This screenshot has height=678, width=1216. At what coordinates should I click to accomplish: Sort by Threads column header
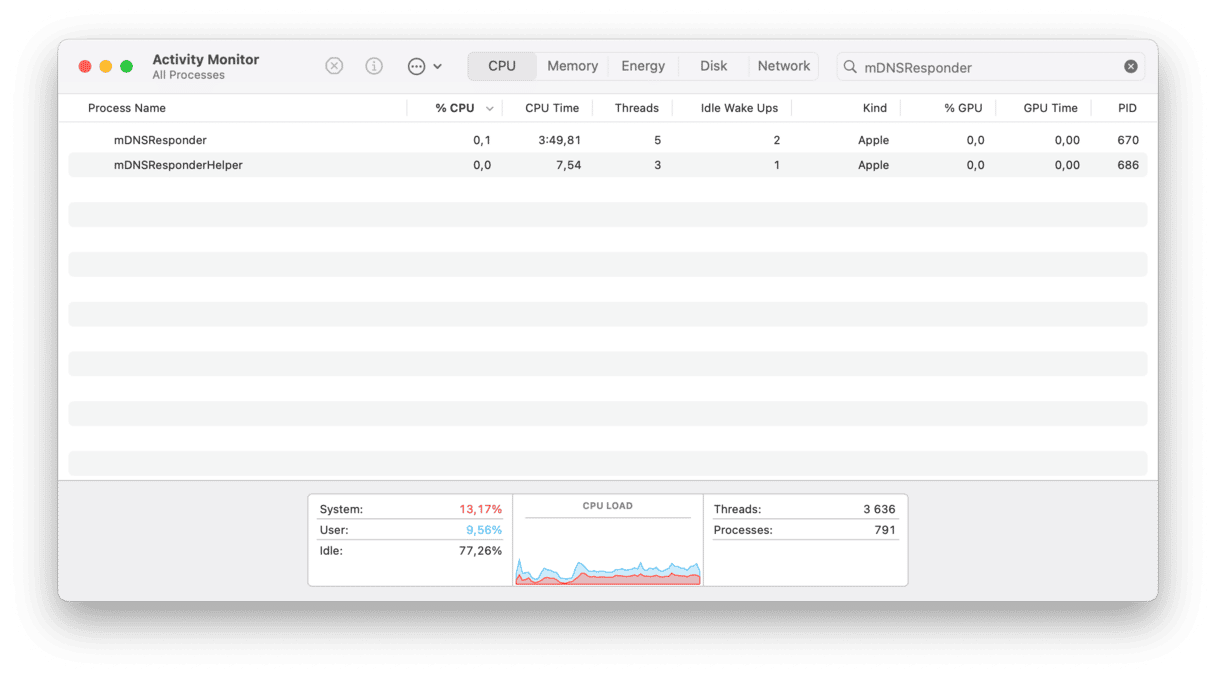coord(636,108)
